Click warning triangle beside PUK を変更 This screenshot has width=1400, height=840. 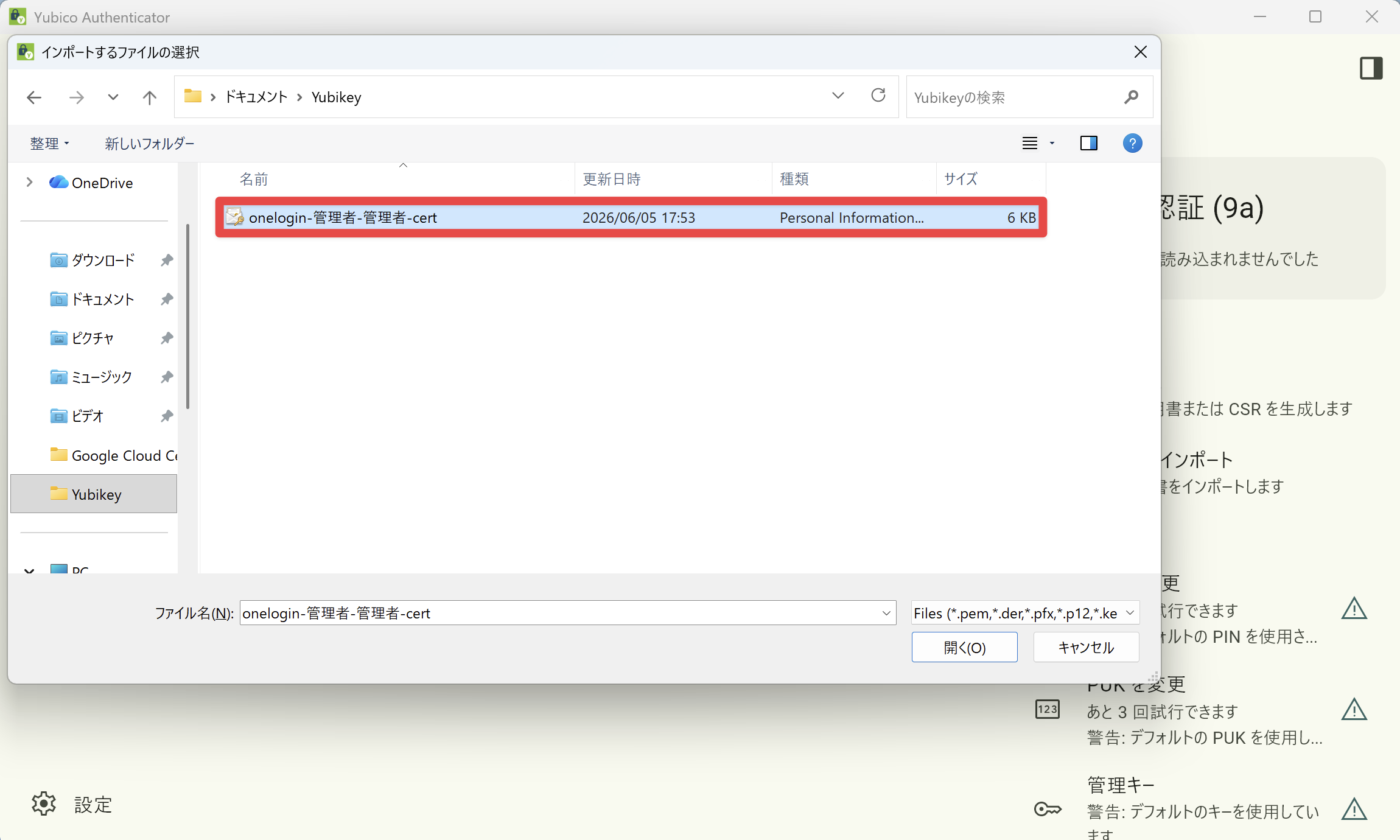pyautogui.click(x=1354, y=709)
